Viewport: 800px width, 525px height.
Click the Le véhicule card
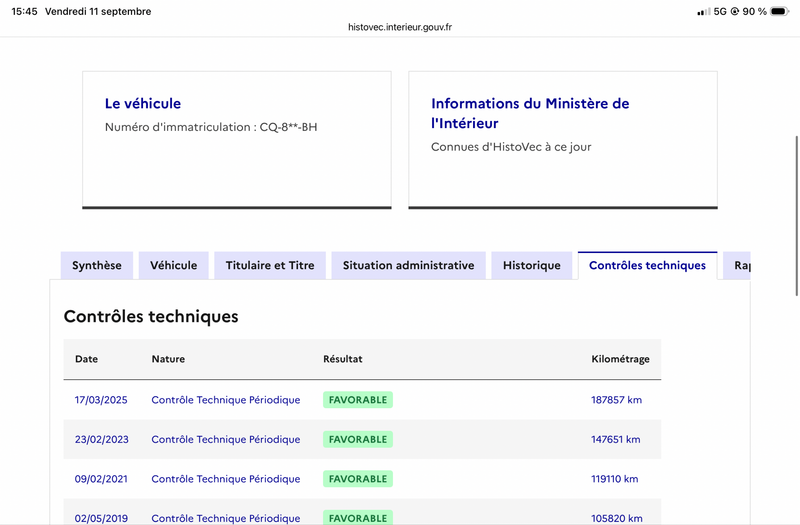(237, 140)
